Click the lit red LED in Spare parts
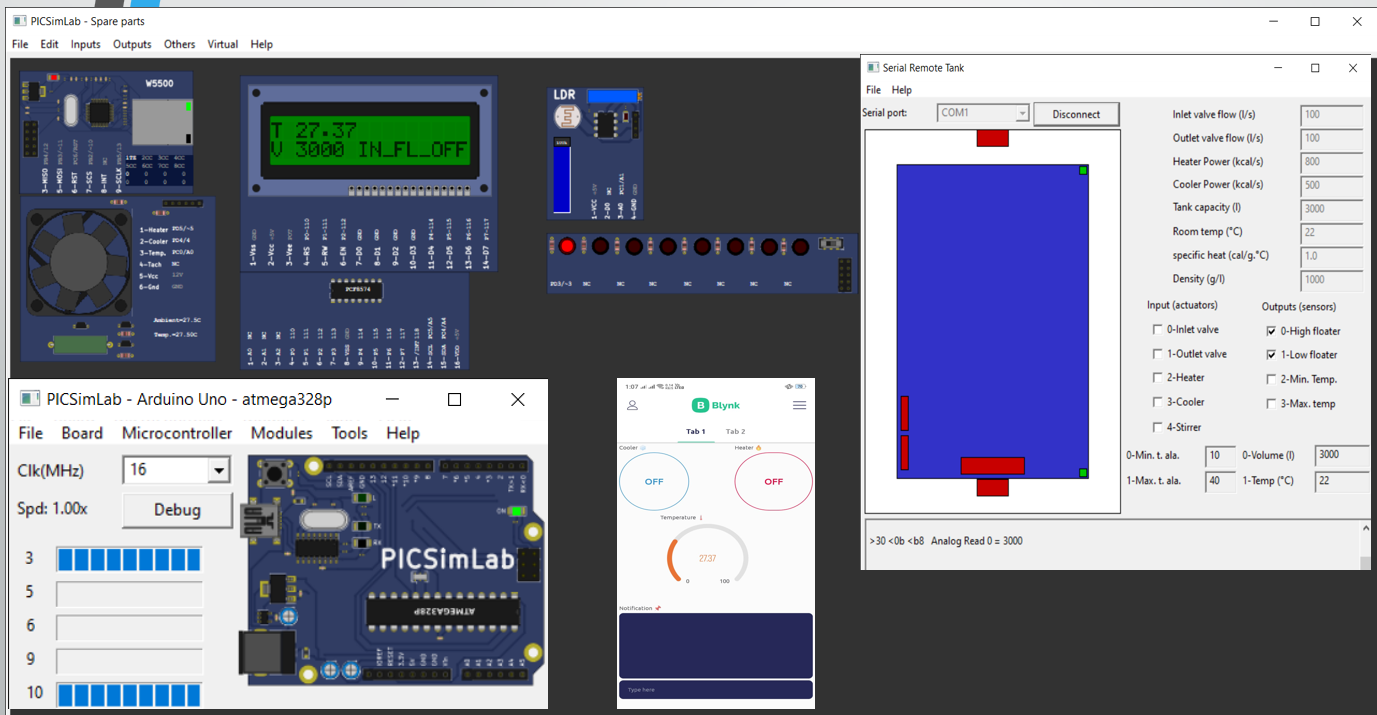1377x715 pixels. (x=567, y=246)
